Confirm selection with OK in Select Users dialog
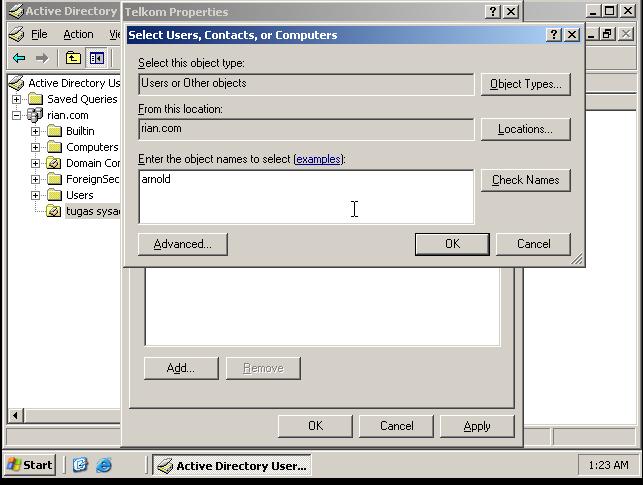The image size is (643, 485). pyautogui.click(x=452, y=244)
